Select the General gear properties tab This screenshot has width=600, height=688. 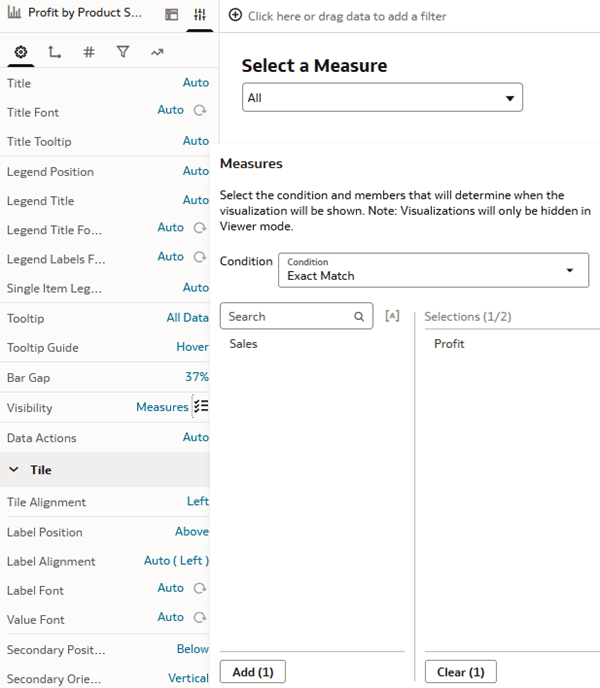pos(21,52)
